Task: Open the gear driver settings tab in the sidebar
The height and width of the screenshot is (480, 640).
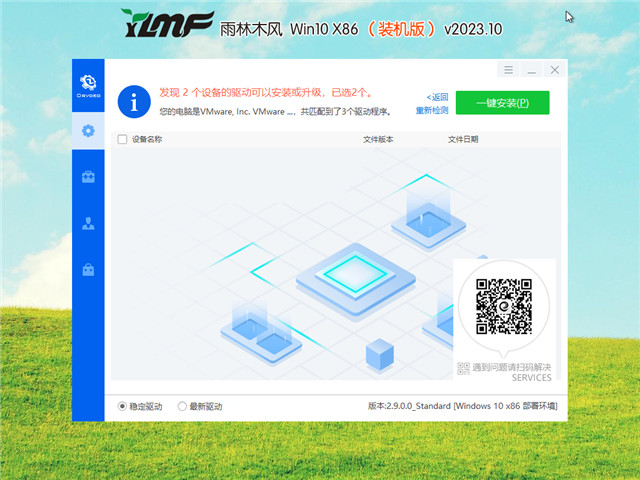Action: point(88,131)
